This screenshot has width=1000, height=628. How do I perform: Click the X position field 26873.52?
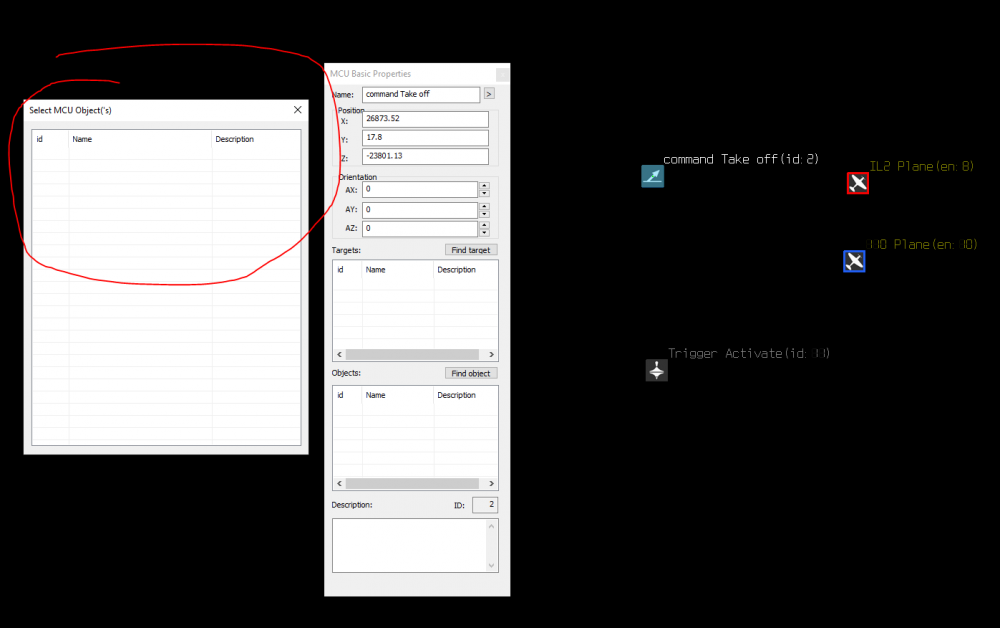[x=425, y=119]
